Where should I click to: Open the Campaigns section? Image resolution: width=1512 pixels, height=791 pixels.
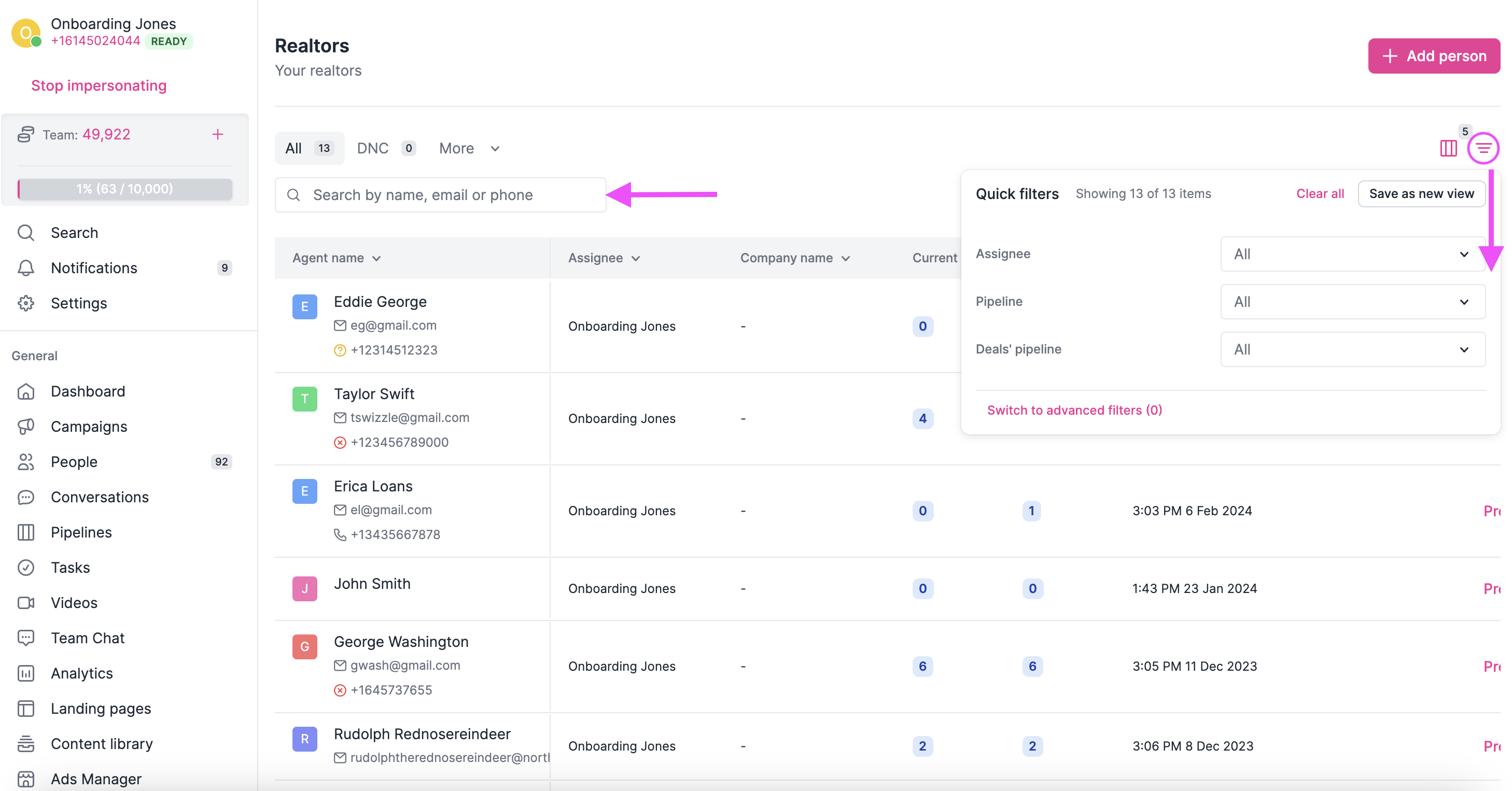(89, 427)
